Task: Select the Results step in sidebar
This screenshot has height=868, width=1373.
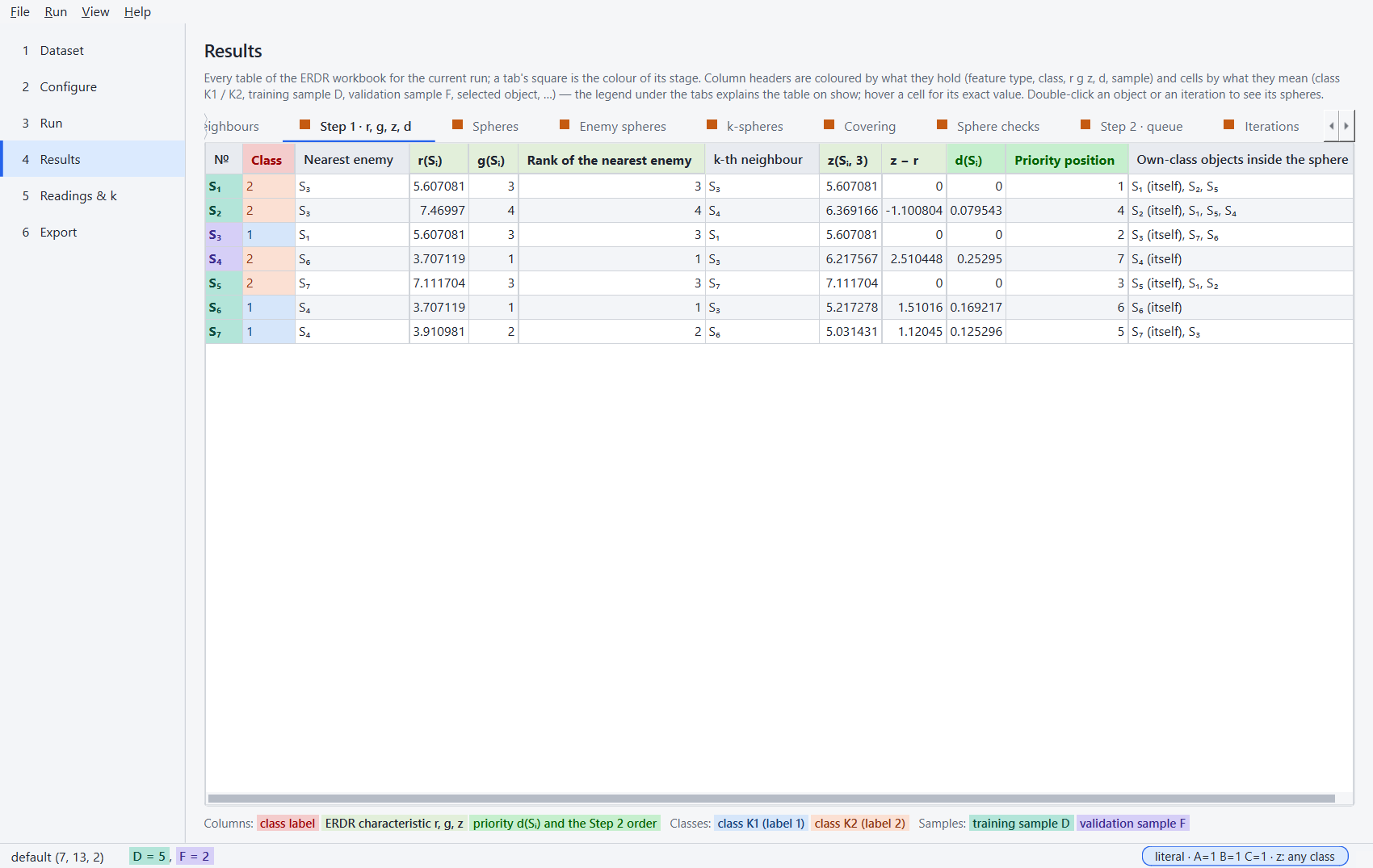Action: [x=93, y=159]
